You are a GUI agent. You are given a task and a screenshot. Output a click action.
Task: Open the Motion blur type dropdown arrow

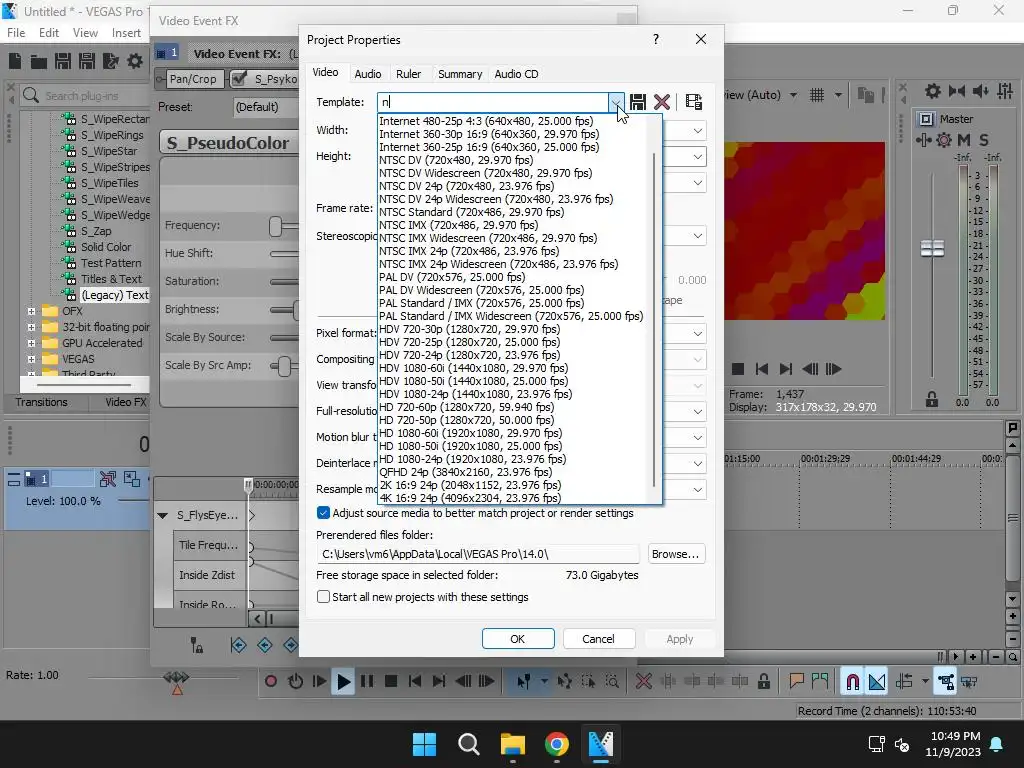tap(697, 438)
